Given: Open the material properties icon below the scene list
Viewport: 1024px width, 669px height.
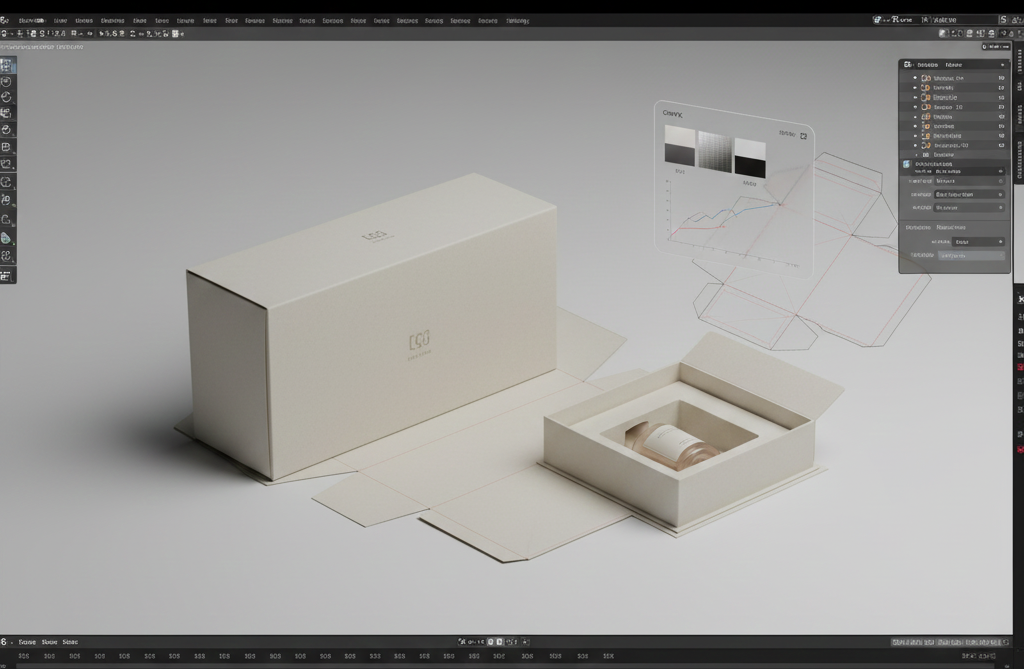Looking at the screenshot, I should (x=906, y=163).
